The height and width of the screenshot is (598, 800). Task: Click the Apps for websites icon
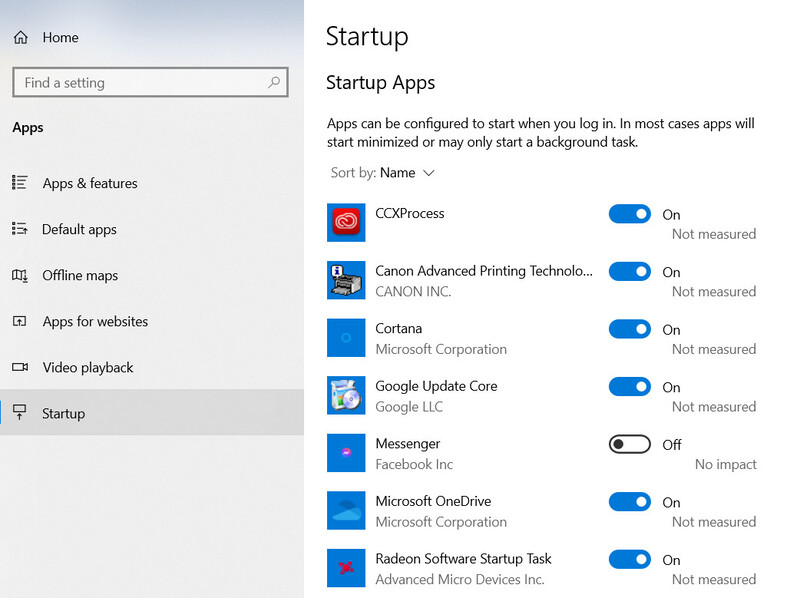point(19,321)
